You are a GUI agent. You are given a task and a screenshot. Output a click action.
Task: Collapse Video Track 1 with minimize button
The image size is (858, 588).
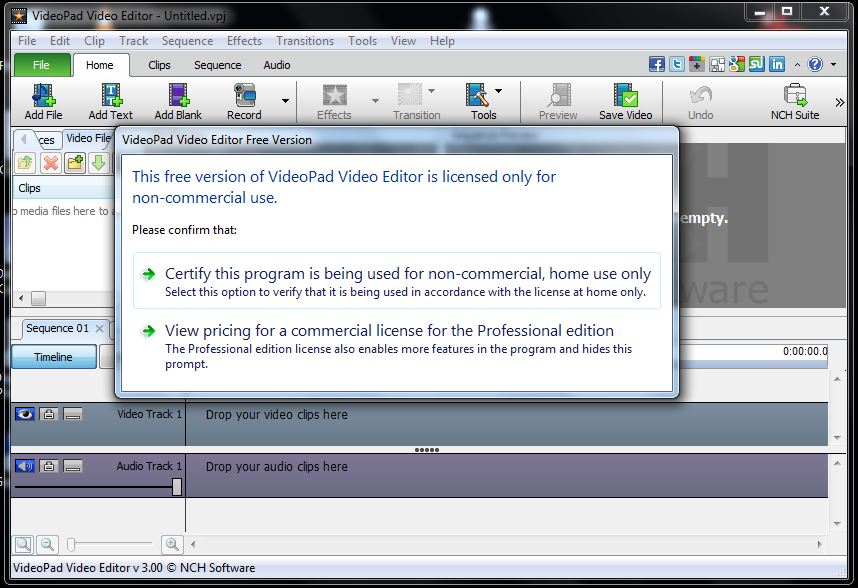[x=72, y=414]
